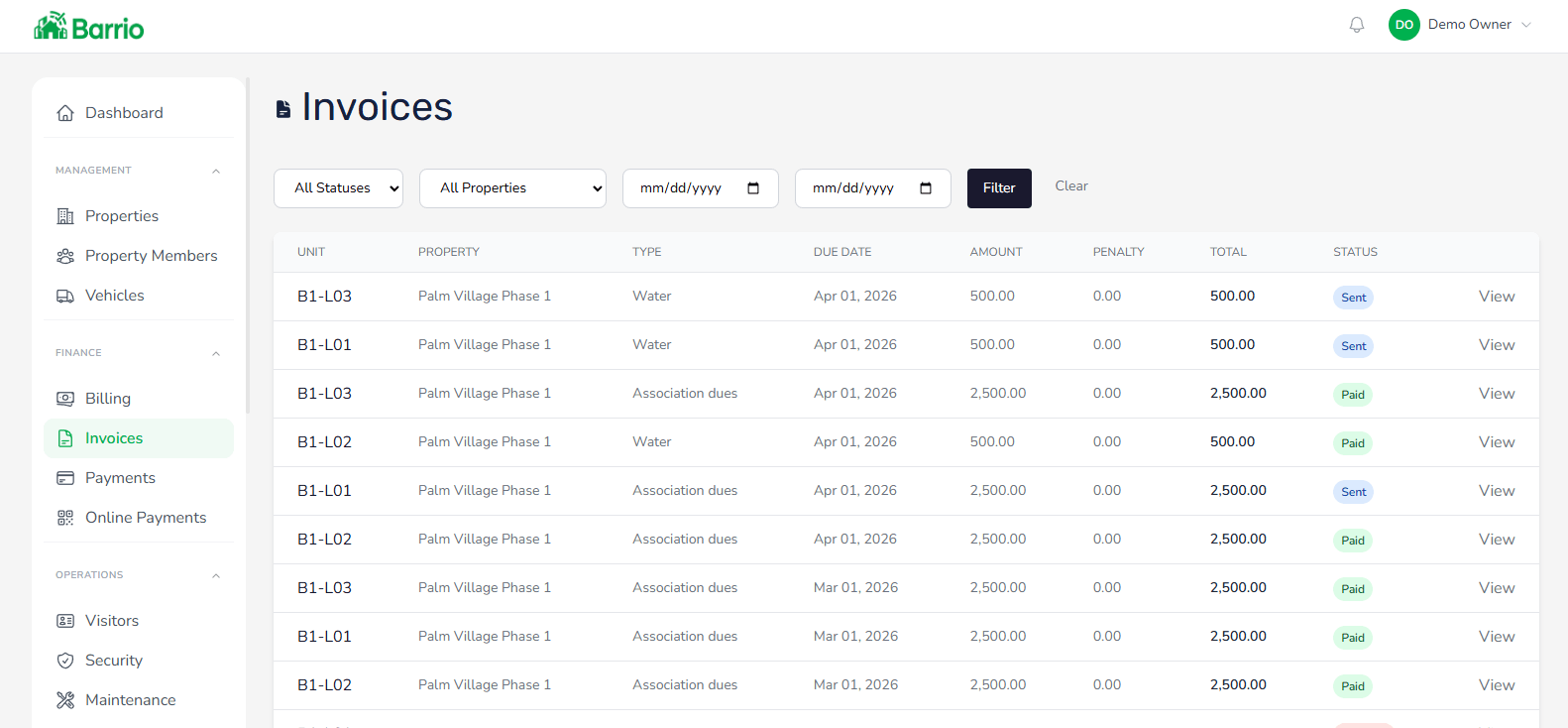This screenshot has height=728, width=1568.
Task: Click the STATUS column header
Action: 1355,252
